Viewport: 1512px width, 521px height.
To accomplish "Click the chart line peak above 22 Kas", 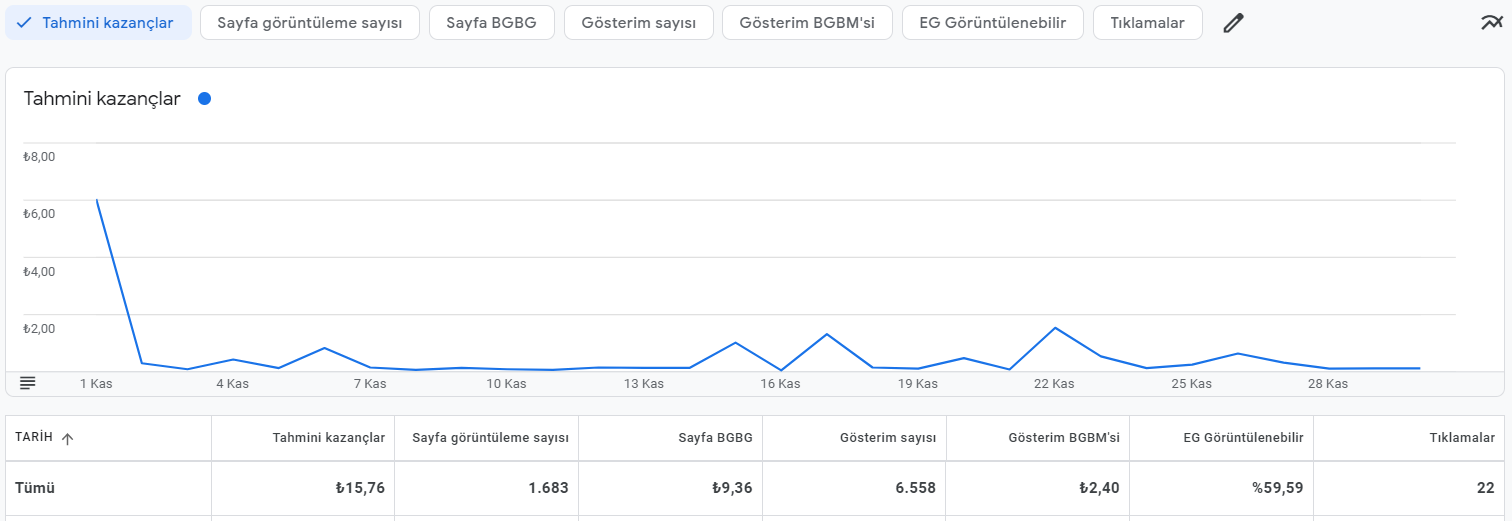I will (x=1054, y=328).
